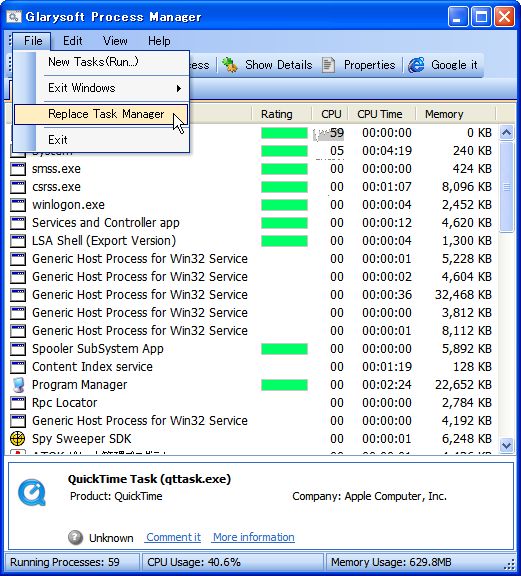Open the Comment it link
The width and height of the screenshot is (521, 576).
click(173, 537)
